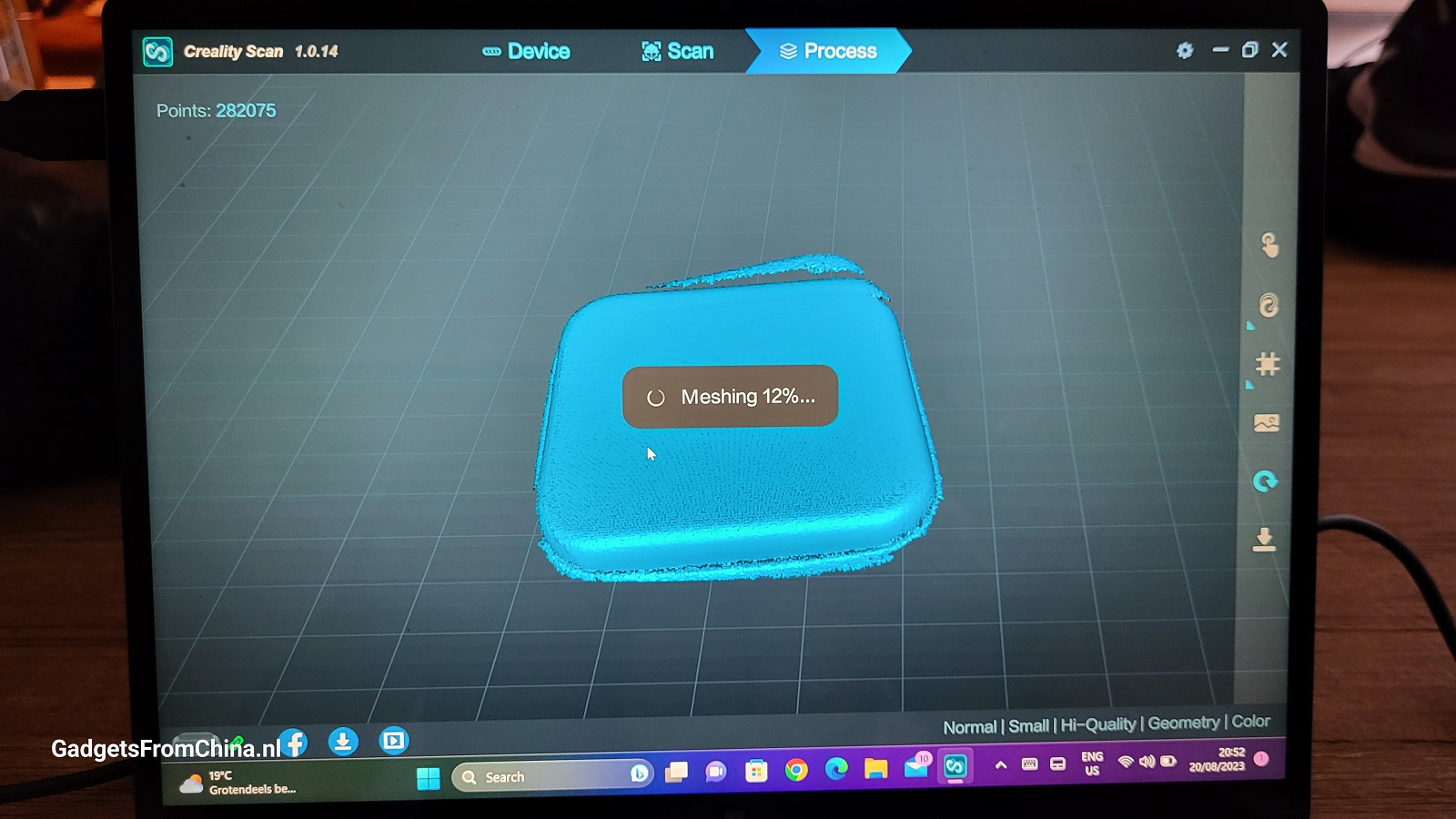Switch to the Device tab
This screenshot has width=1456, height=819.
click(526, 51)
